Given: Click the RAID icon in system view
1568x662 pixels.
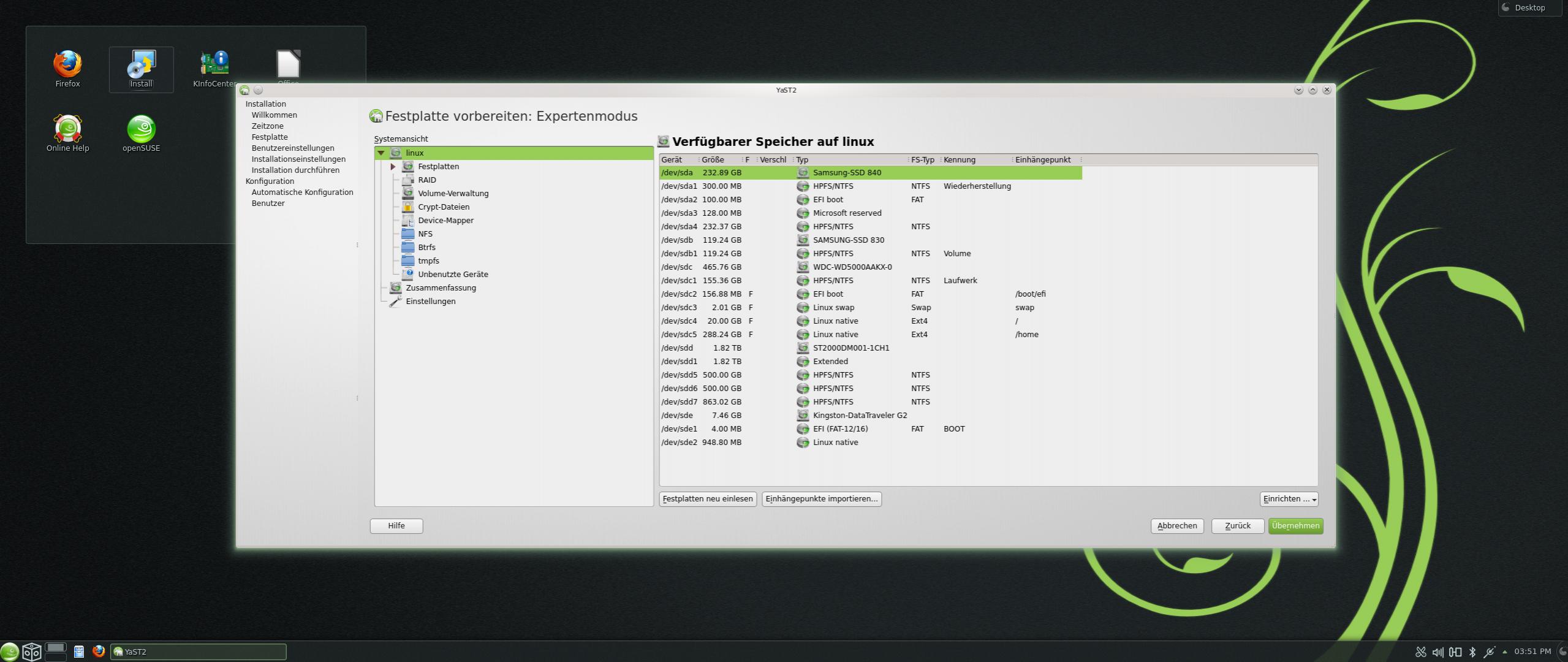Looking at the screenshot, I should (408, 180).
